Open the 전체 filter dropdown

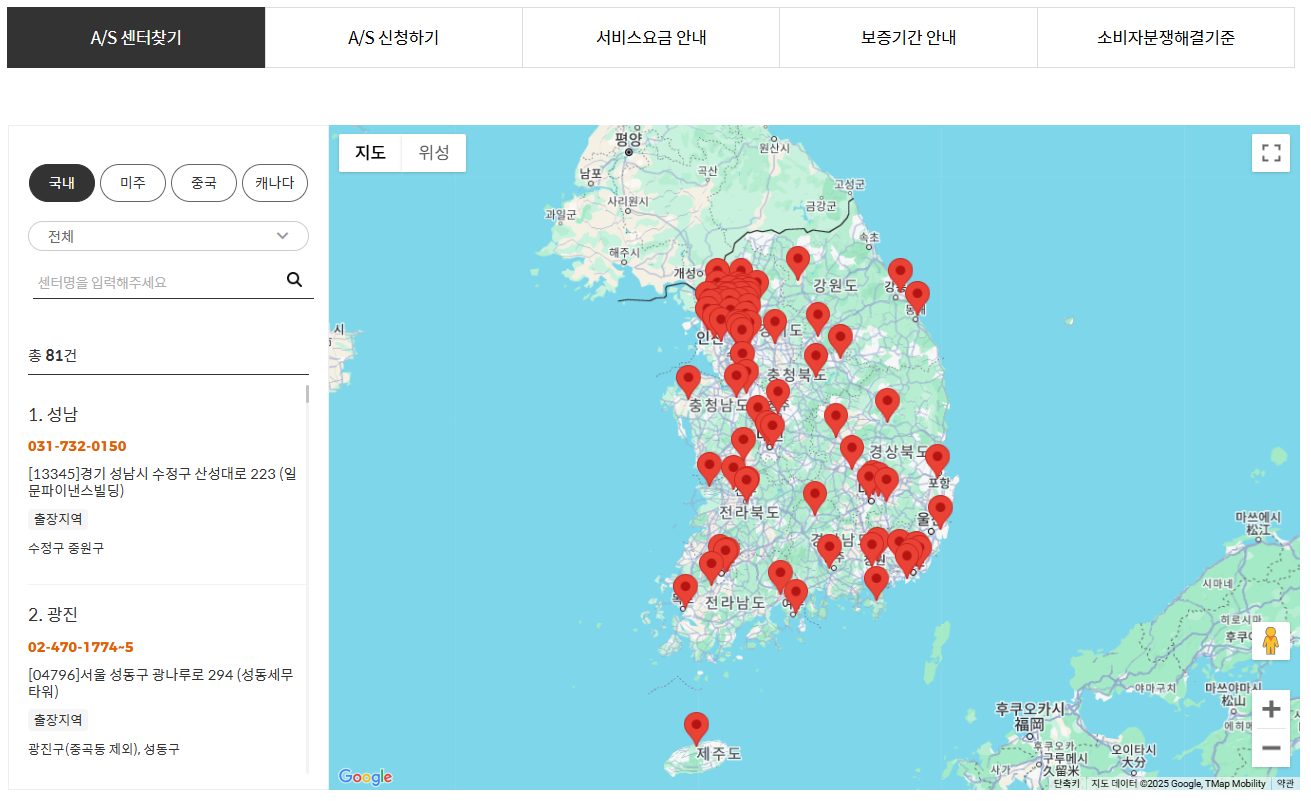pyautogui.click(x=168, y=236)
